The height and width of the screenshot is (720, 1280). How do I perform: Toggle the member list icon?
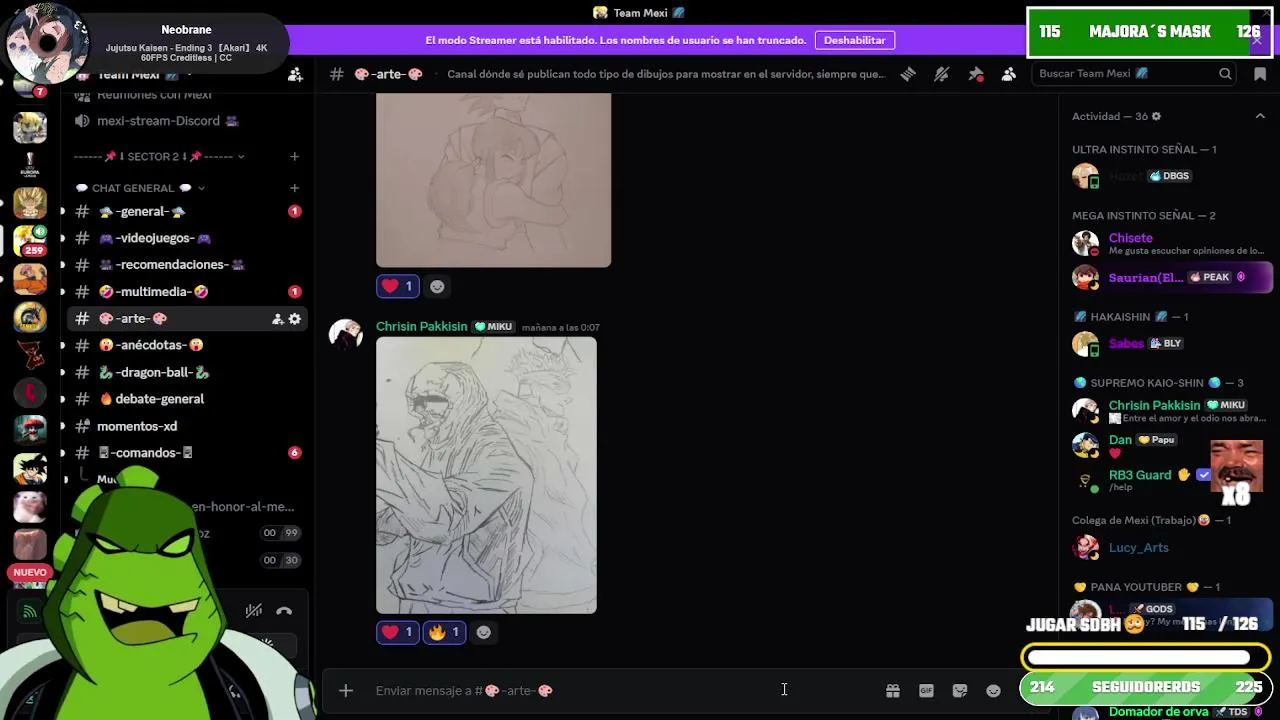[1009, 74]
